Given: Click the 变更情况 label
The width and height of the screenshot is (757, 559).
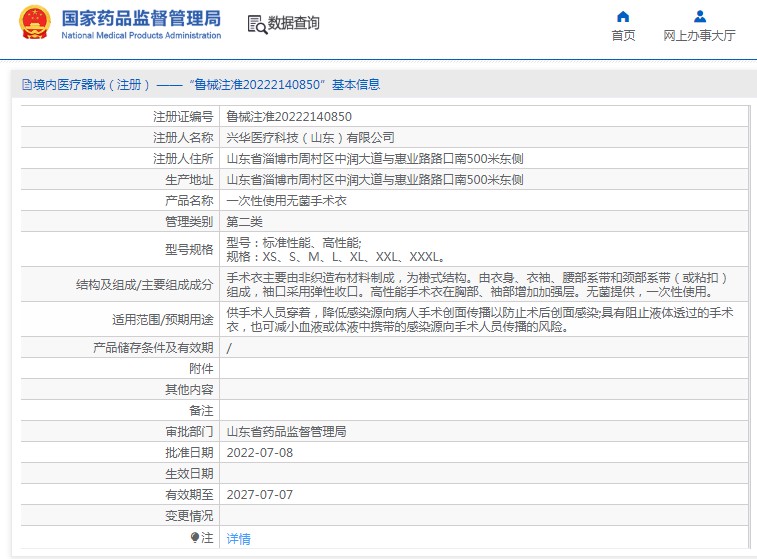Looking at the screenshot, I should pyautogui.click(x=189, y=516).
